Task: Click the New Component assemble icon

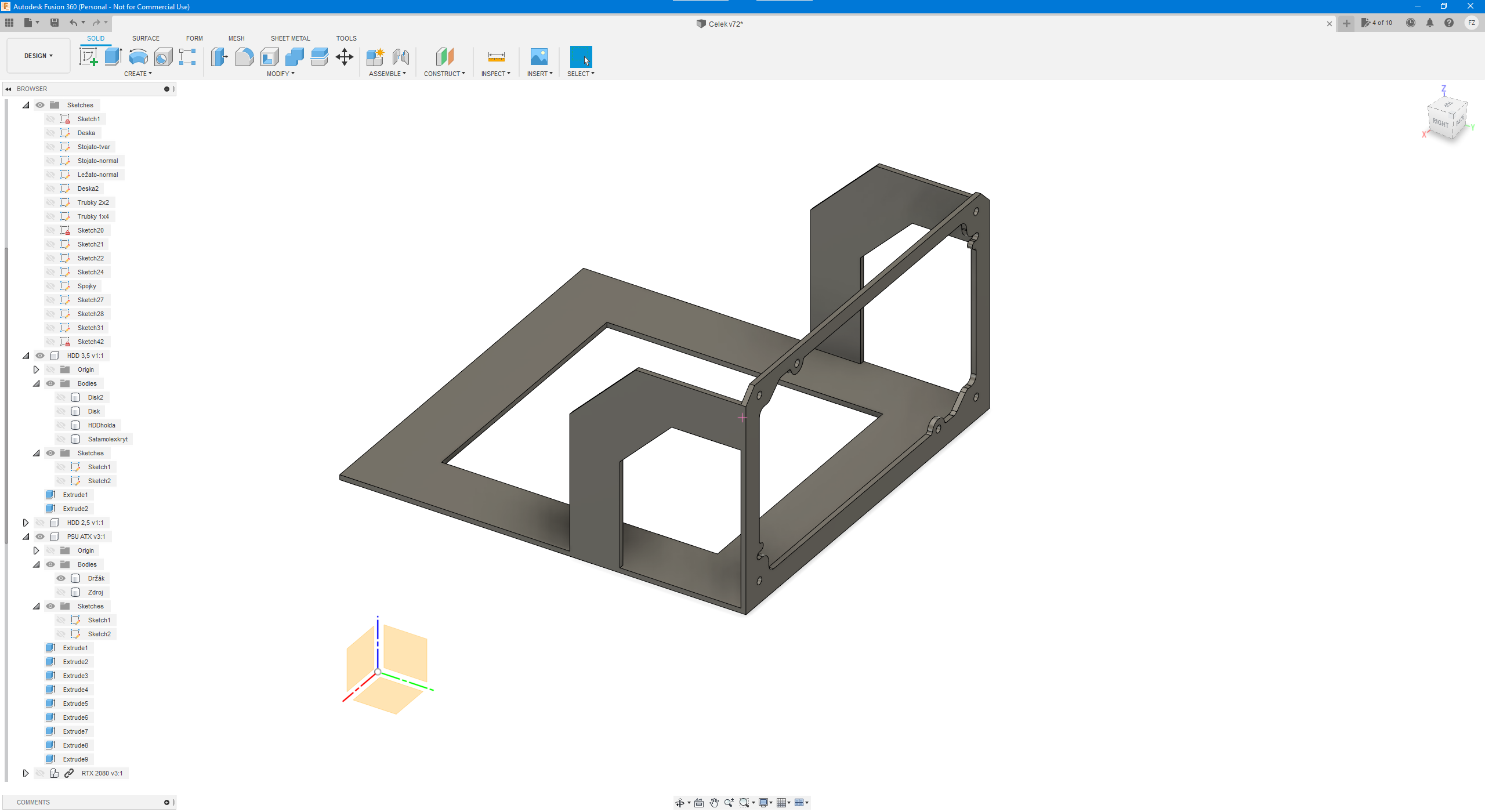Action: tap(375, 57)
